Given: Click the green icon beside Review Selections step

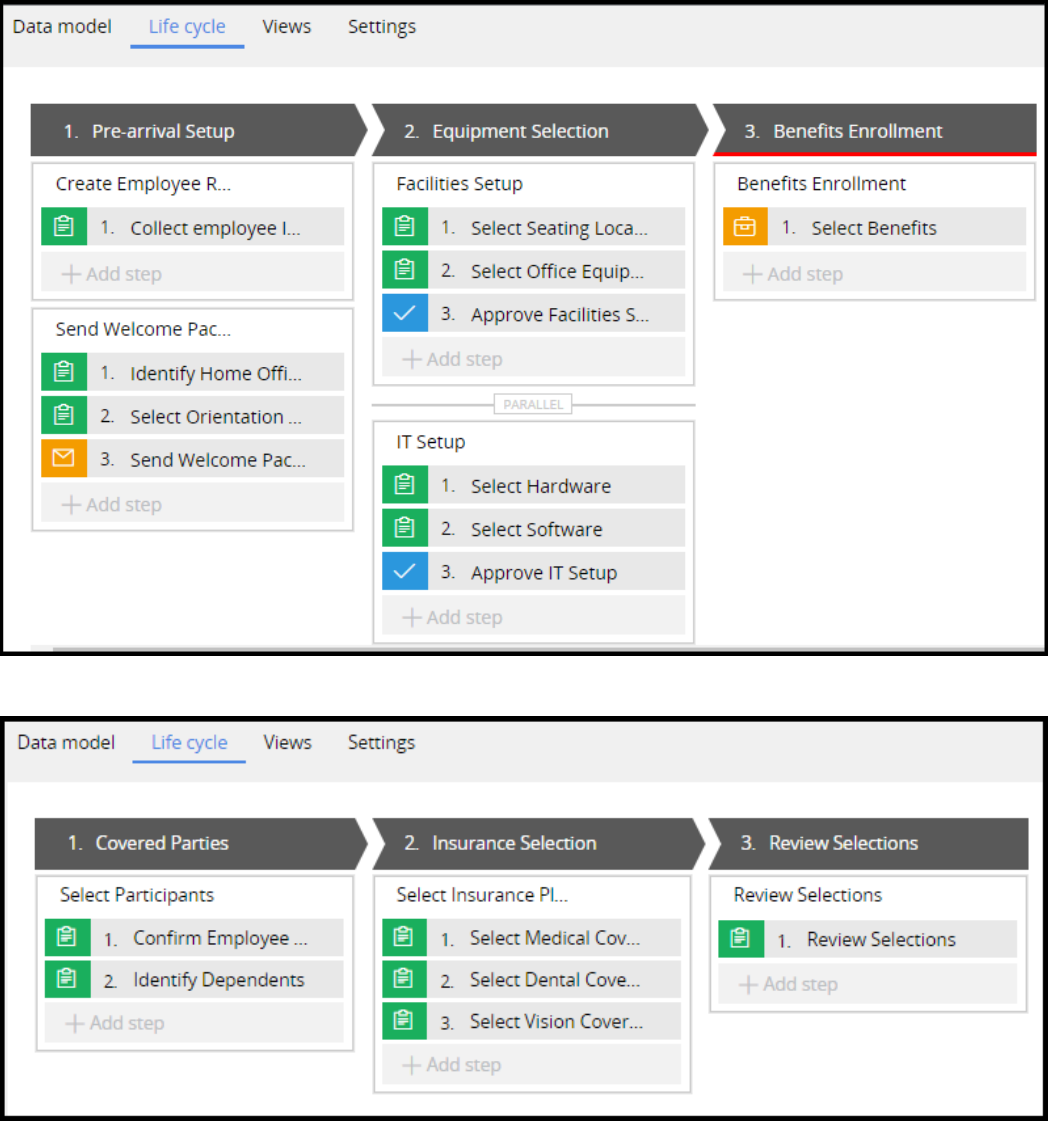Looking at the screenshot, I should click(x=741, y=939).
